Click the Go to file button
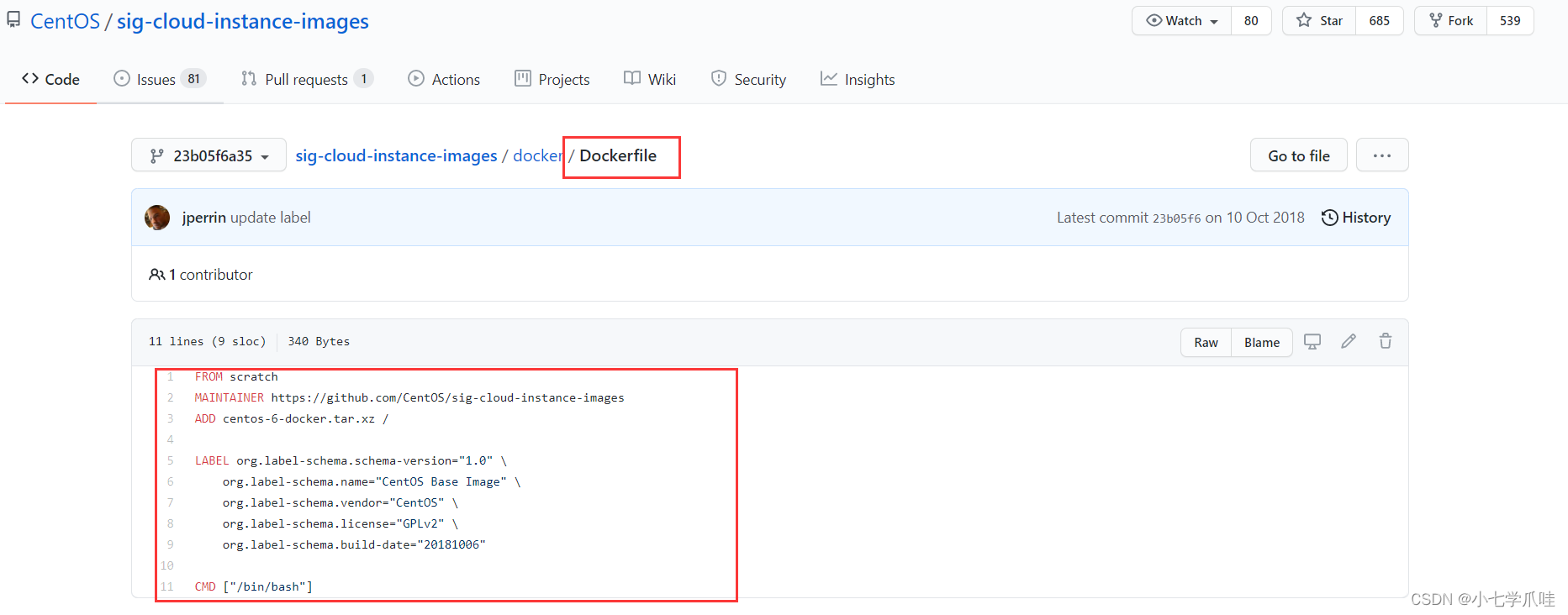The width and height of the screenshot is (1568, 615). [x=1299, y=155]
